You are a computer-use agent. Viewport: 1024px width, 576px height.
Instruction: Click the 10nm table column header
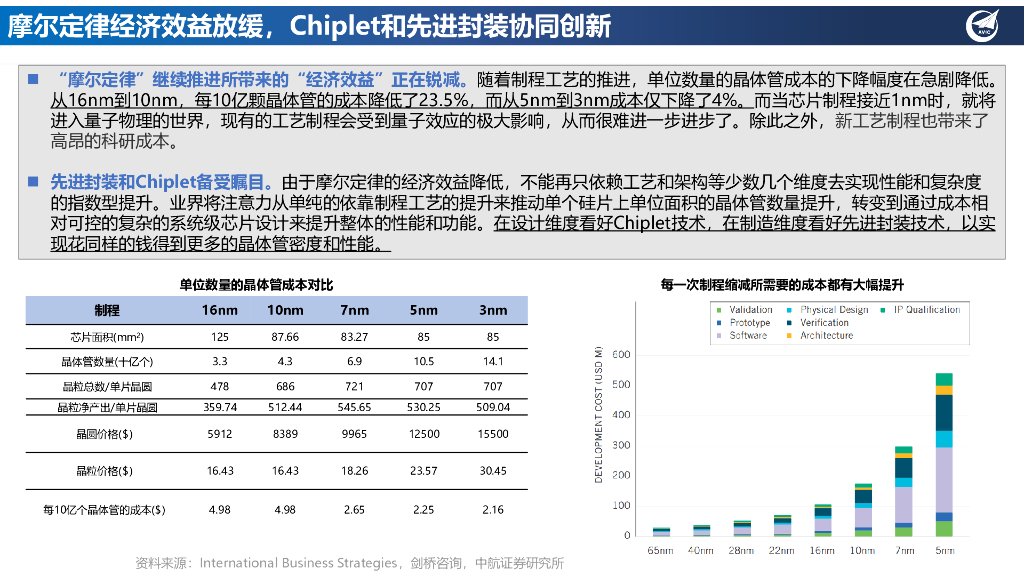(285, 310)
